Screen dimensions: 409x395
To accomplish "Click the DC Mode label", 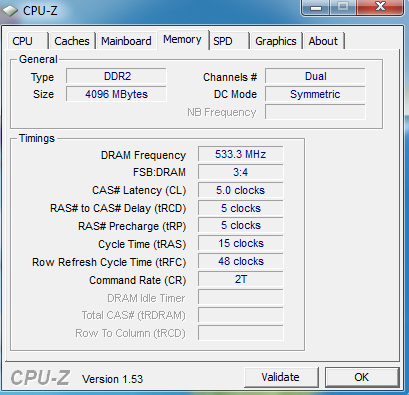I will coord(235,94).
